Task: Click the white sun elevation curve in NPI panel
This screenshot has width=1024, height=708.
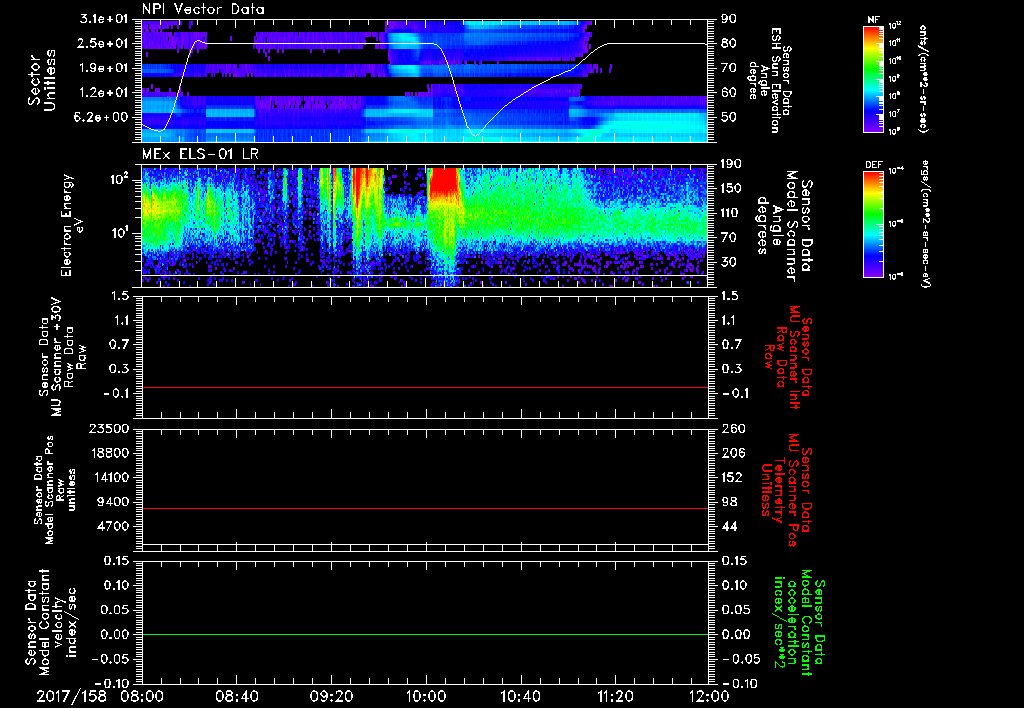Action: tap(313, 44)
